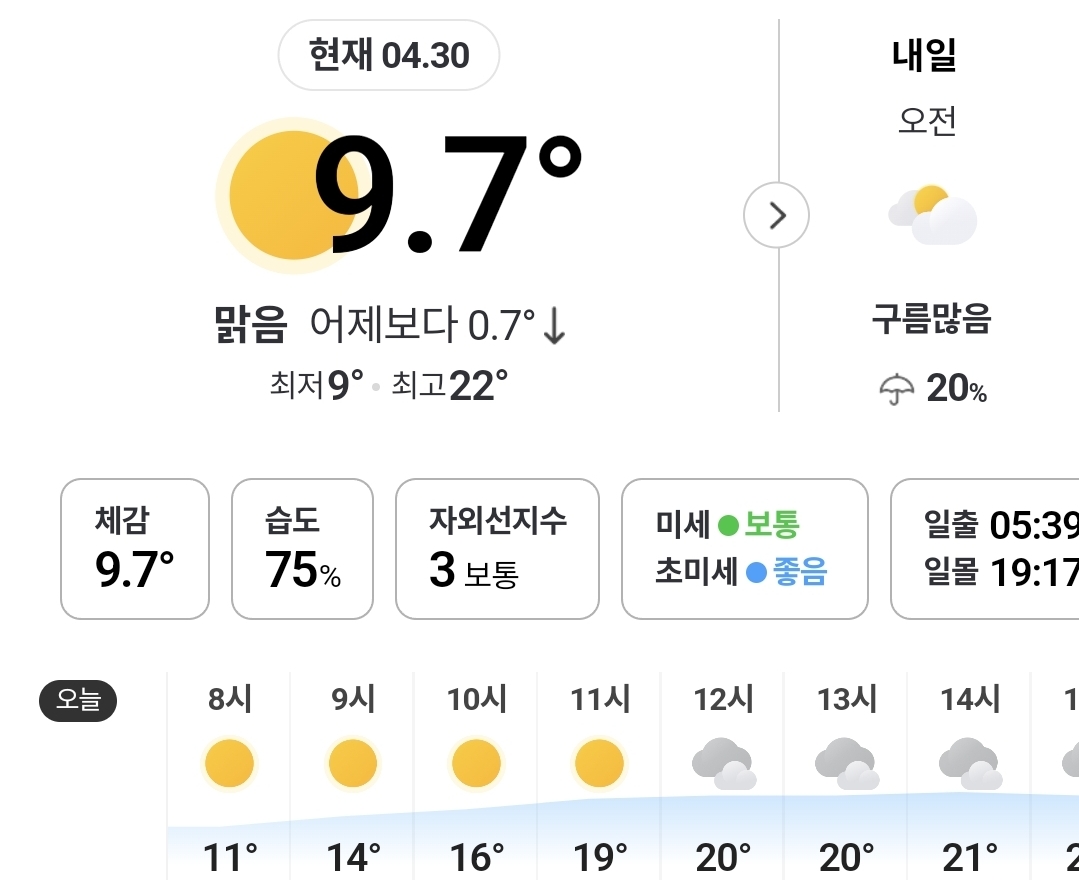The image size is (1079, 880).
Task: Click the 8시 sunny weather icon
Action: [x=230, y=765]
